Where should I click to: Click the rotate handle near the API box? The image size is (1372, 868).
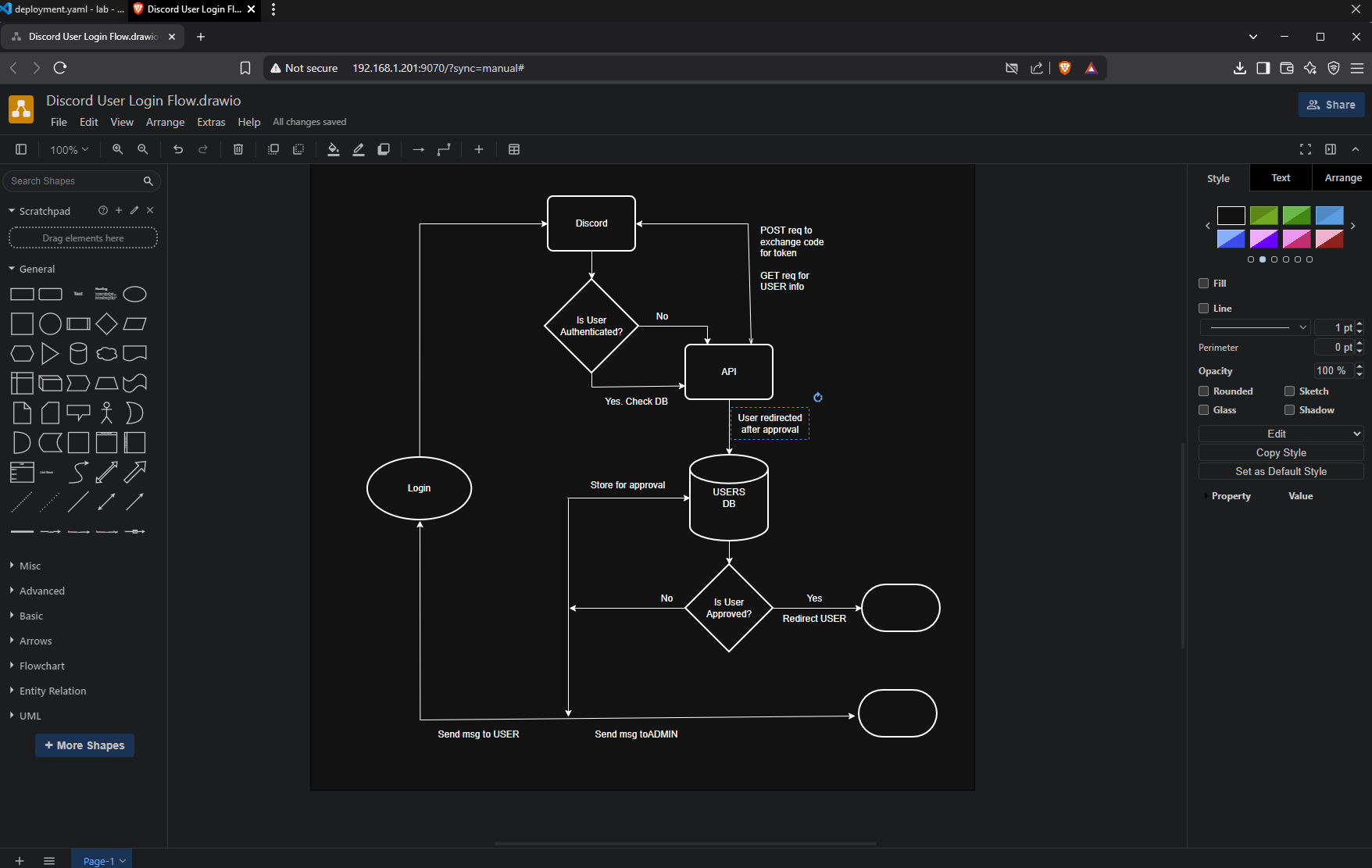pyautogui.click(x=818, y=397)
